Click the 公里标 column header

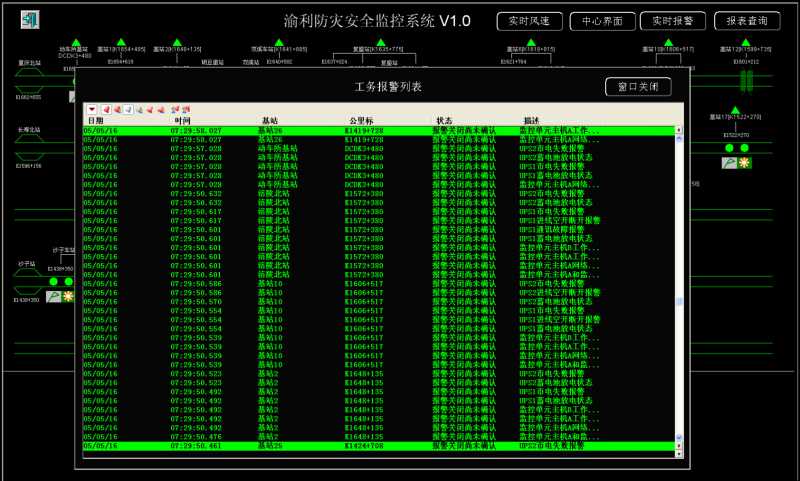click(x=361, y=121)
